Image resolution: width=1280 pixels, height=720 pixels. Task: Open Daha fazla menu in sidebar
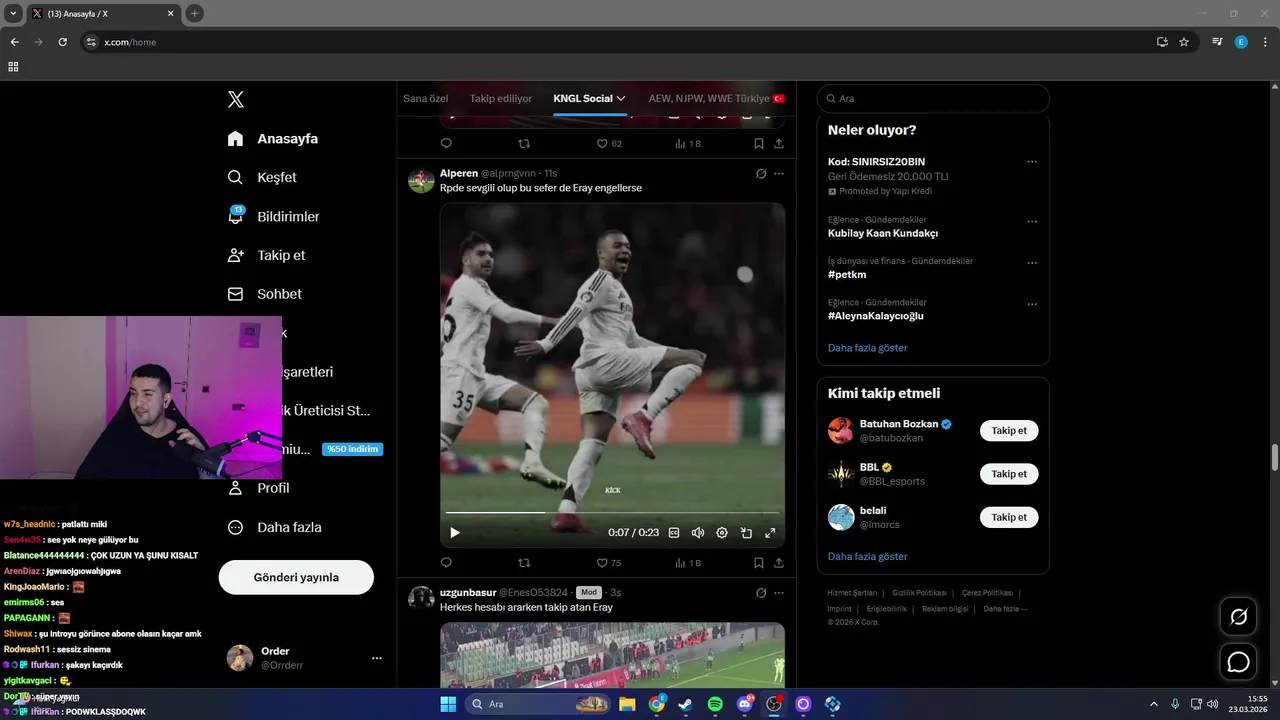(274, 527)
